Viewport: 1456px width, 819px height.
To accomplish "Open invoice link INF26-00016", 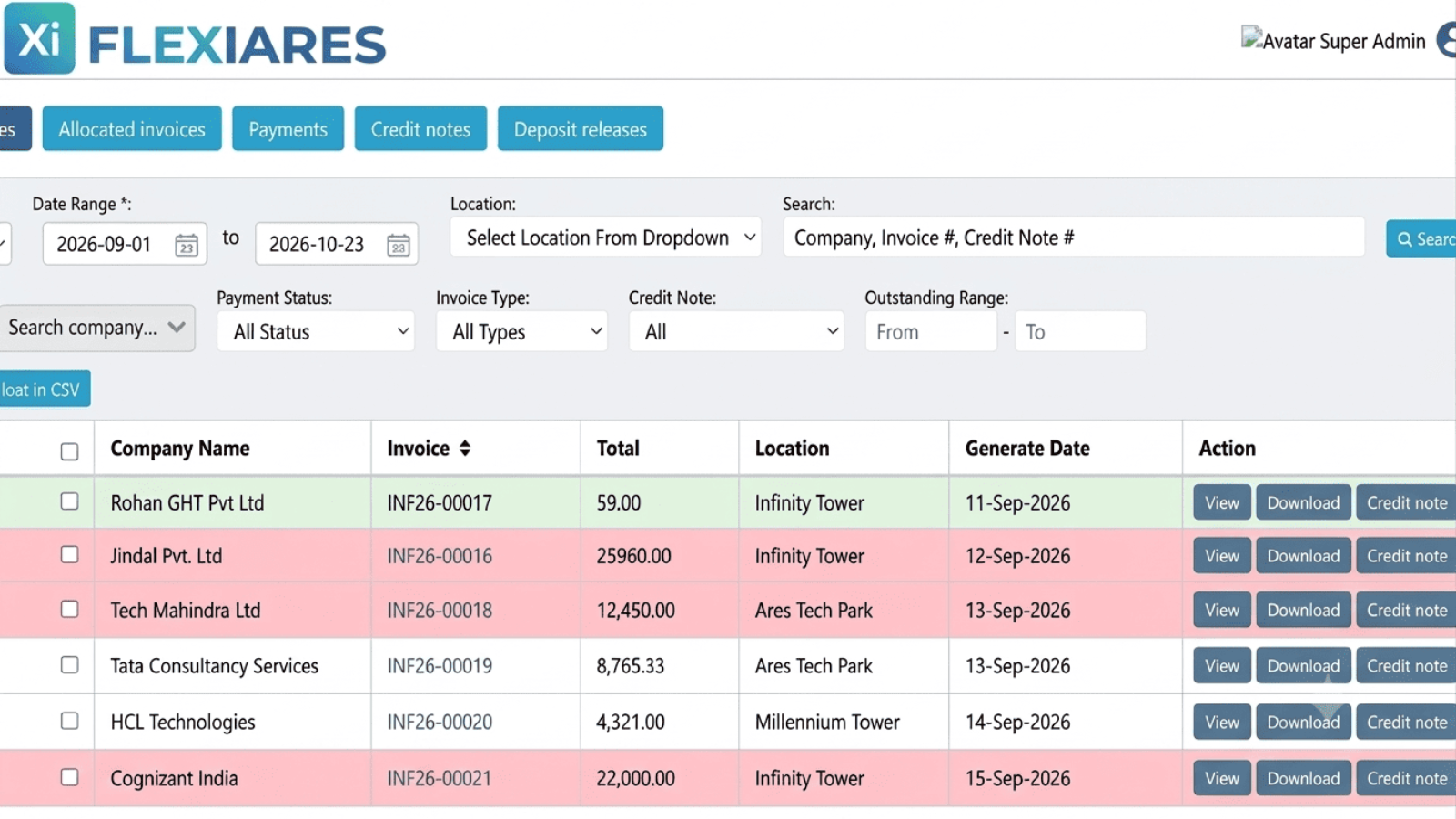I will pos(440,556).
